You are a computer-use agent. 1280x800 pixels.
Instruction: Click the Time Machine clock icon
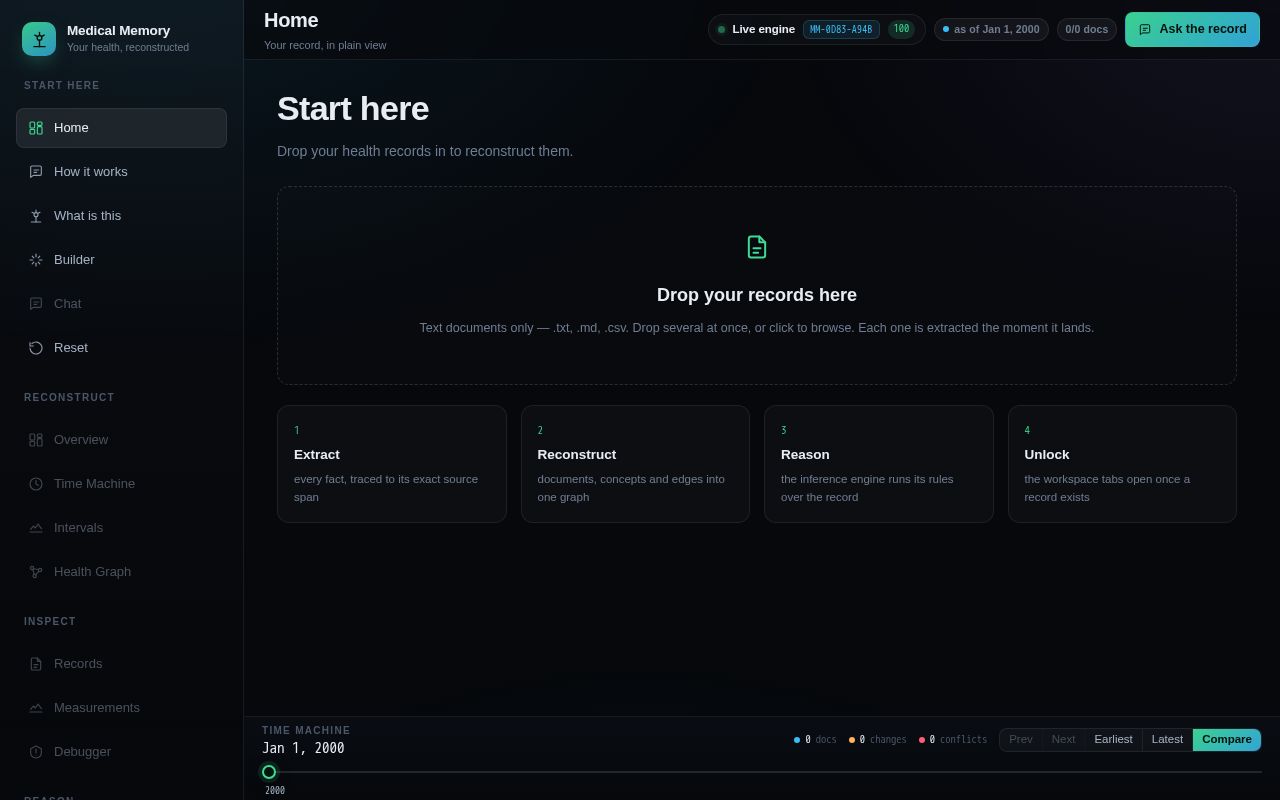point(36,484)
